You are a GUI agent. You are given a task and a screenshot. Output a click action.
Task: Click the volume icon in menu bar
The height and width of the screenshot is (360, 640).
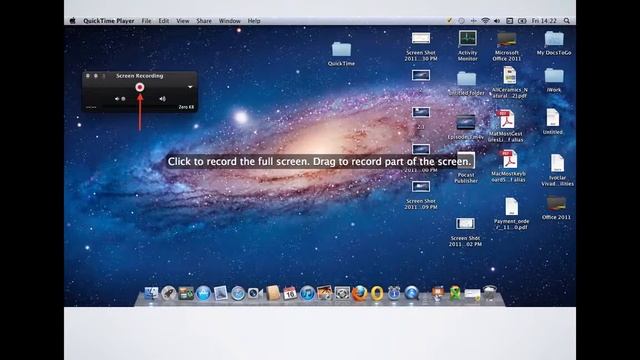497,20
